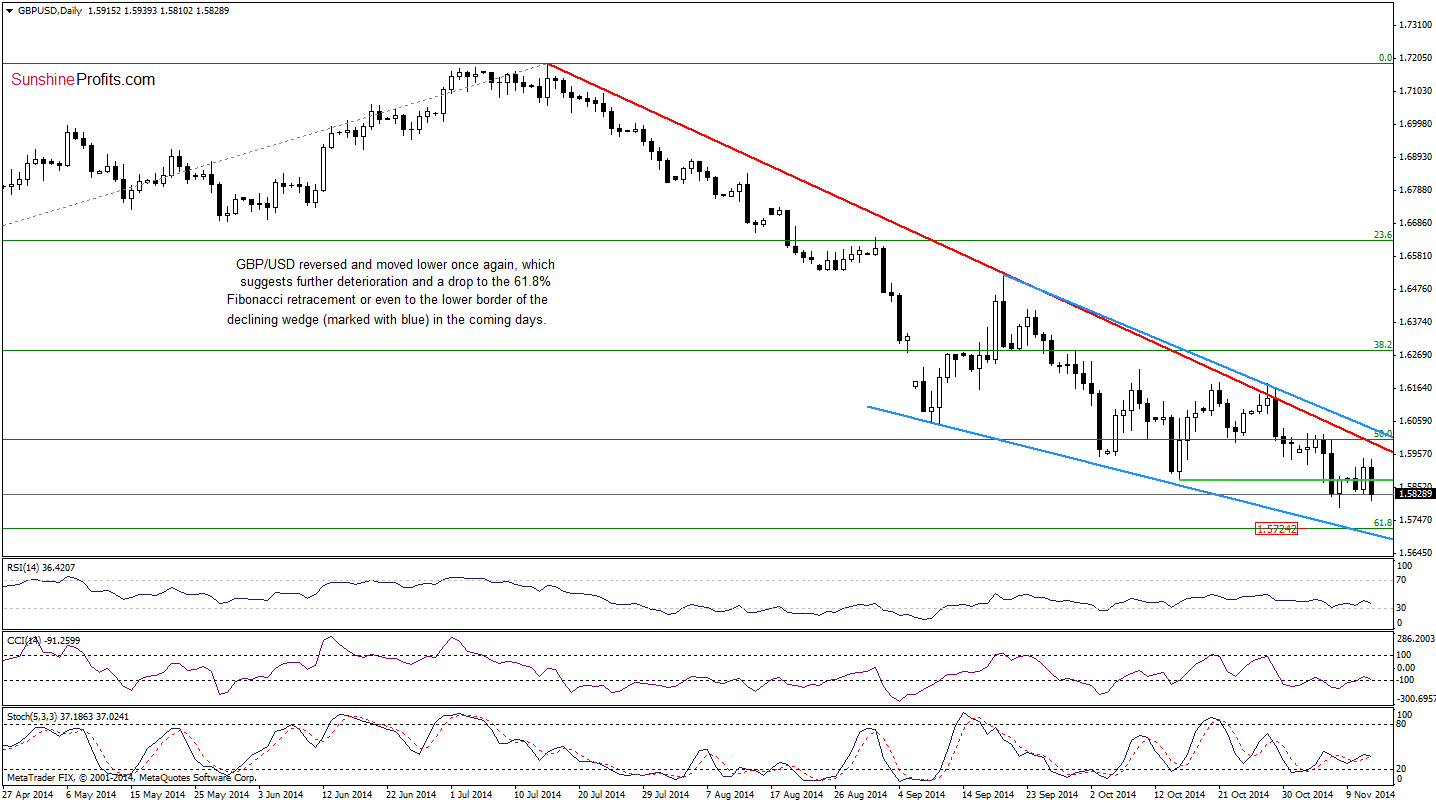Click the 9 Nov 2014 date label
1436x803 pixels.
1369,794
